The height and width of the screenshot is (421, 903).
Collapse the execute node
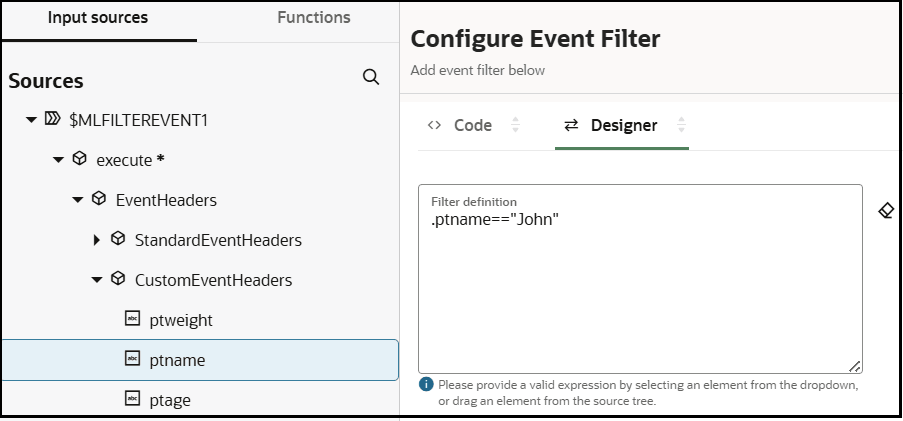[x=58, y=160]
